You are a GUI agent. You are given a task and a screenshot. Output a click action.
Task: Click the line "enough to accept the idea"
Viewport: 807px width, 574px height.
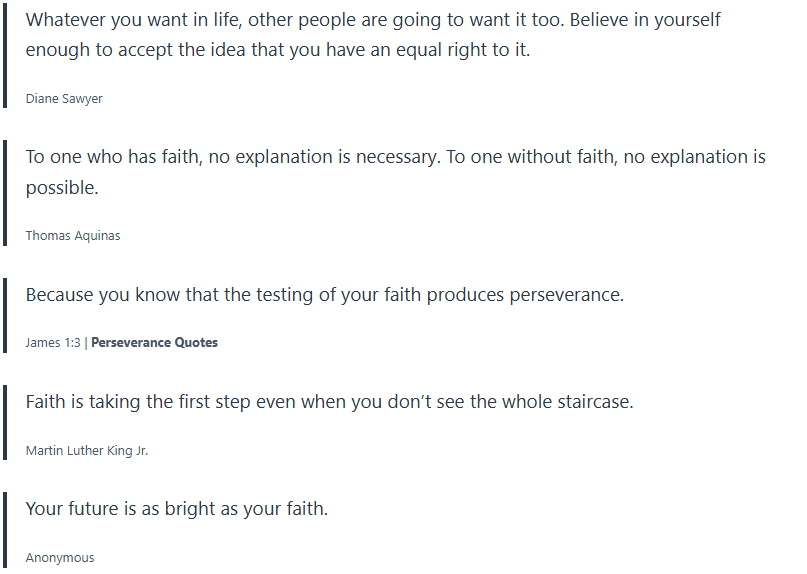pos(278,50)
